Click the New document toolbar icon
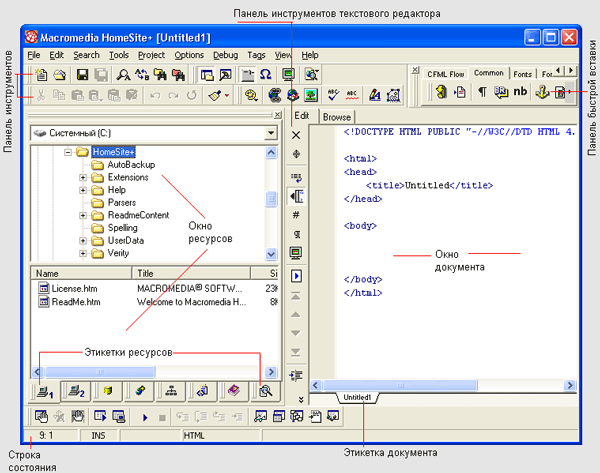Viewport: 600px width, 473px height. pos(41,74)
